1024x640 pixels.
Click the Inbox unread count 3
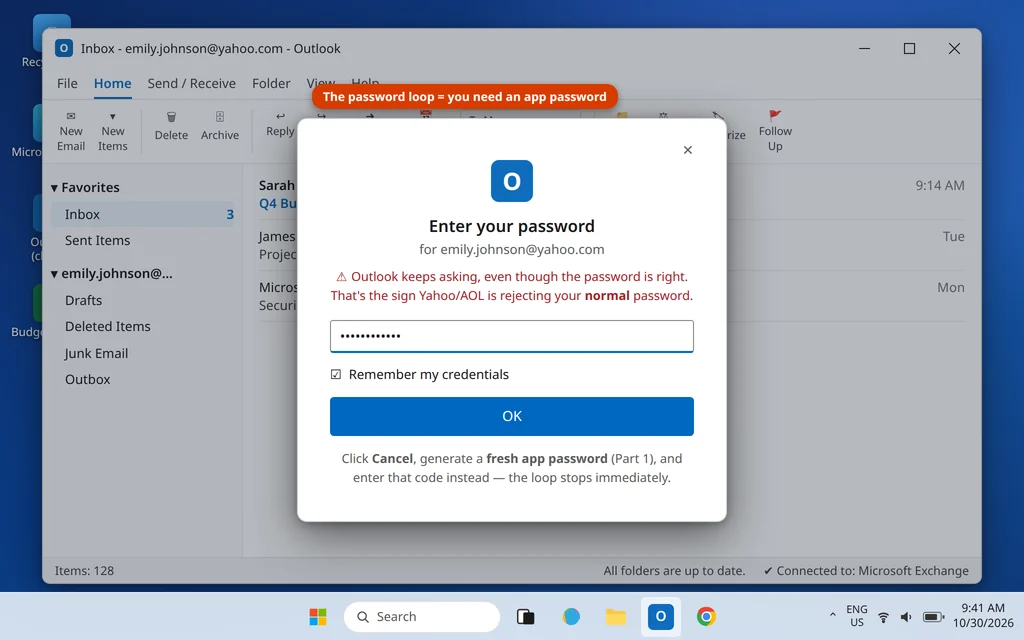[x=230, y=214]
